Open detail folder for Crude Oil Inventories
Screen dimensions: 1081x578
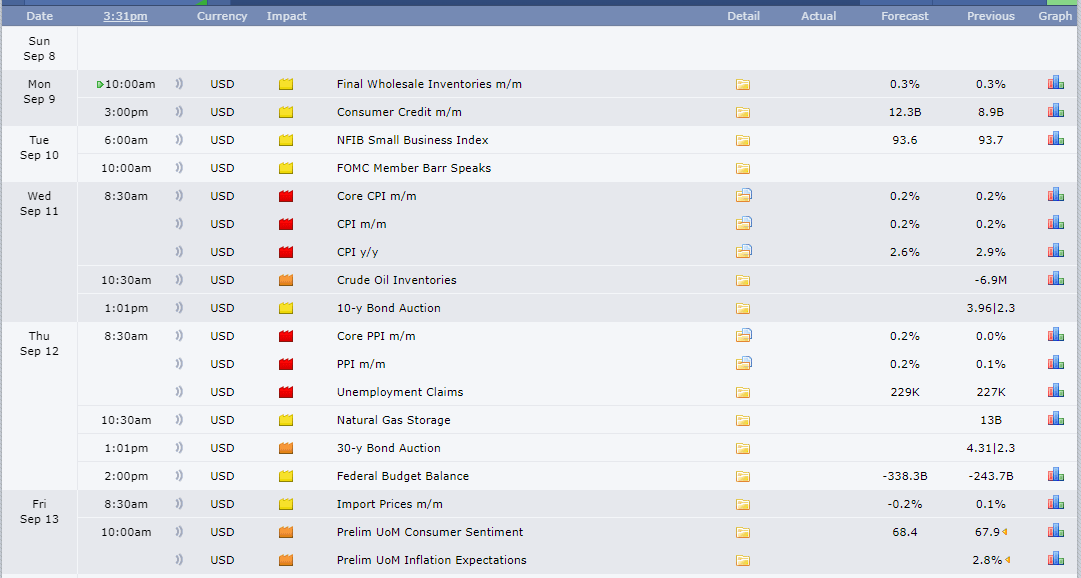click(x=742, y=281)
